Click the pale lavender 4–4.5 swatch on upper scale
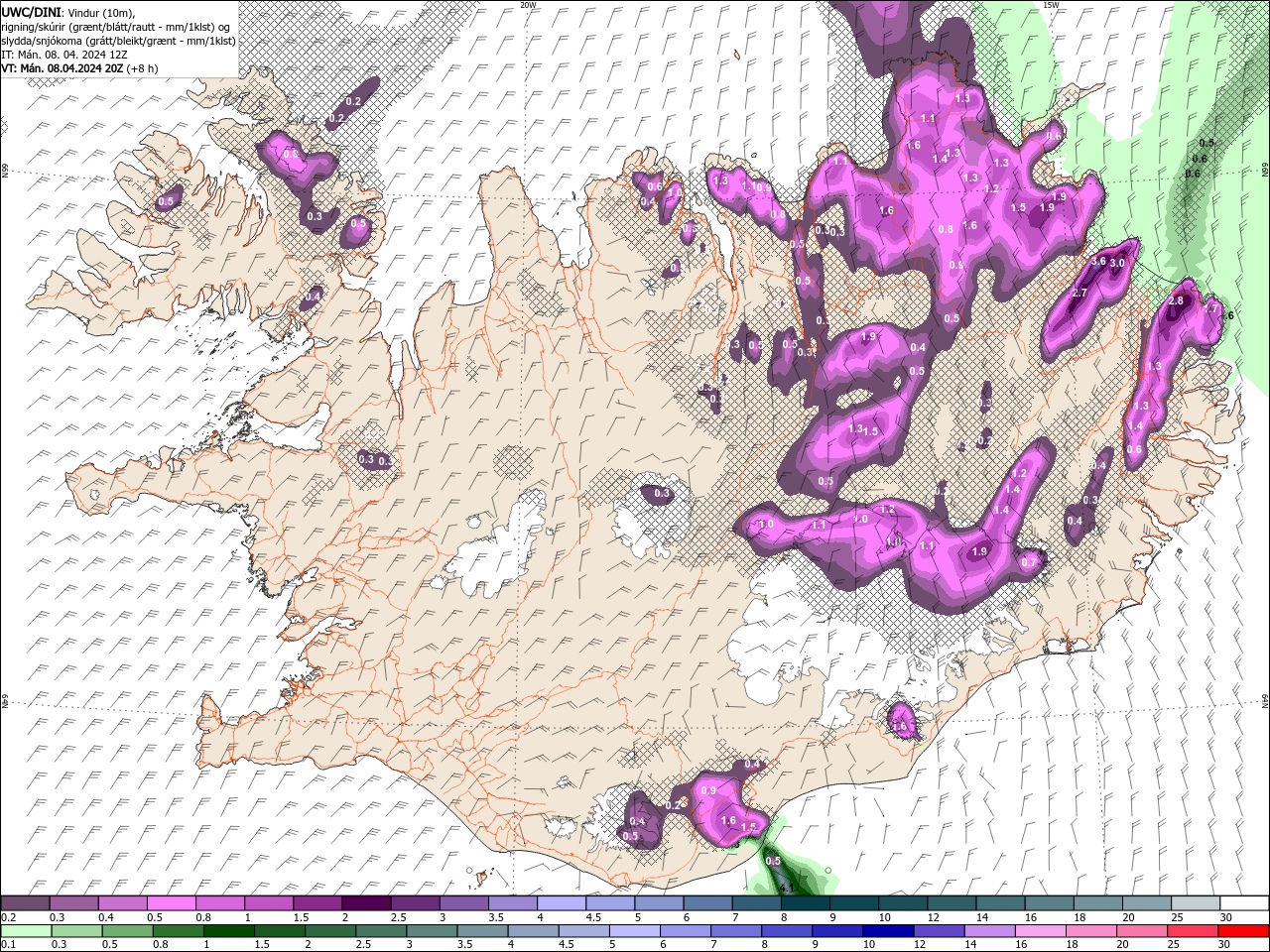The height and width of the screenshot is (952, 1270). (x=562, y=903)
